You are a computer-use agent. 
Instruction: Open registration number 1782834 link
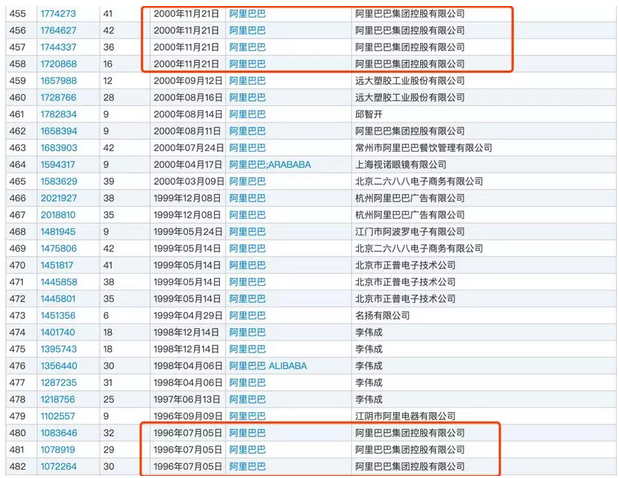(58, 114)
